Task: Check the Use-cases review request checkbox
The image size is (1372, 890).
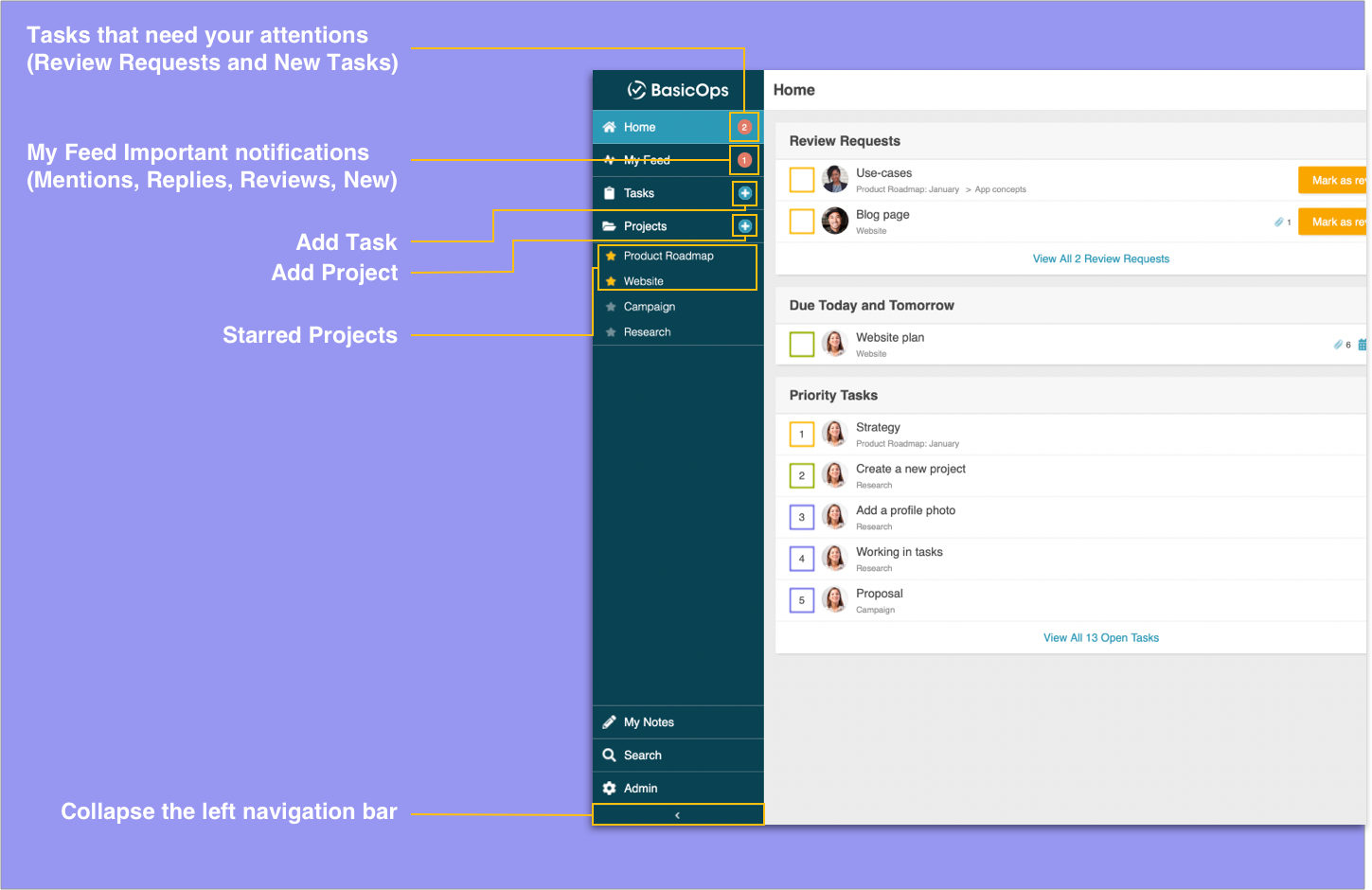Action: point(802,179)
